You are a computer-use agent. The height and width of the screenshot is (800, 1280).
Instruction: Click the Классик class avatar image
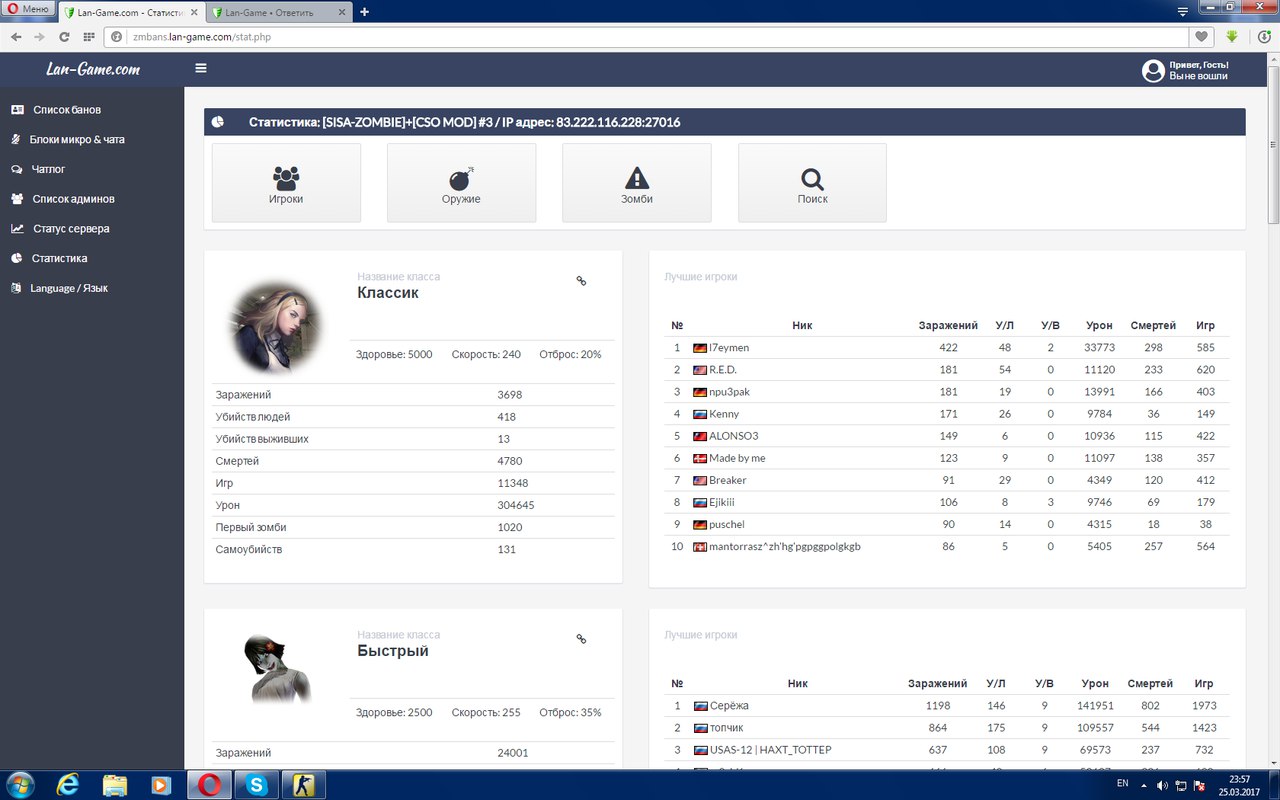point(276,327)
